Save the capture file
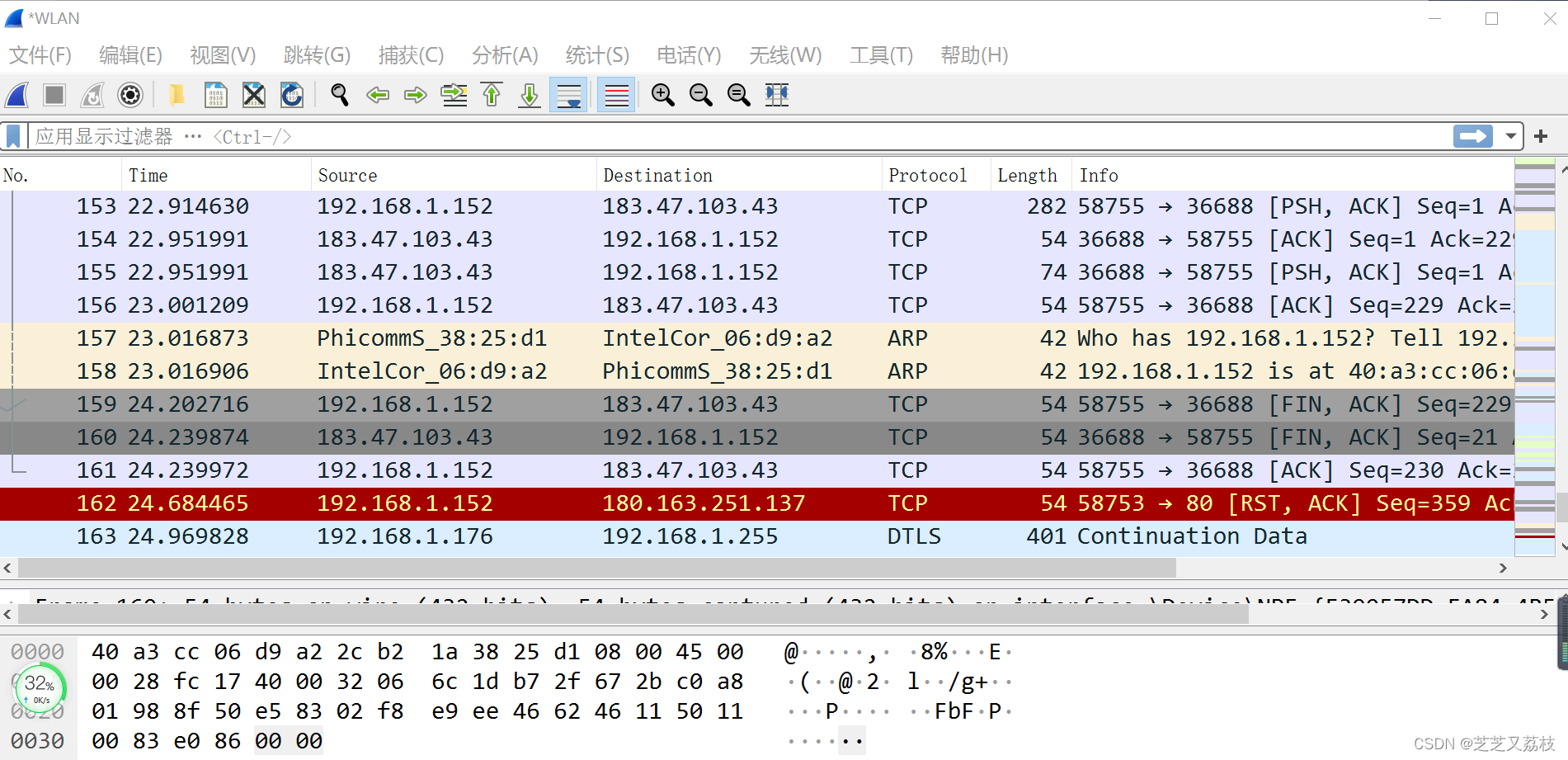1568x760 pixels. pos(215,95)
